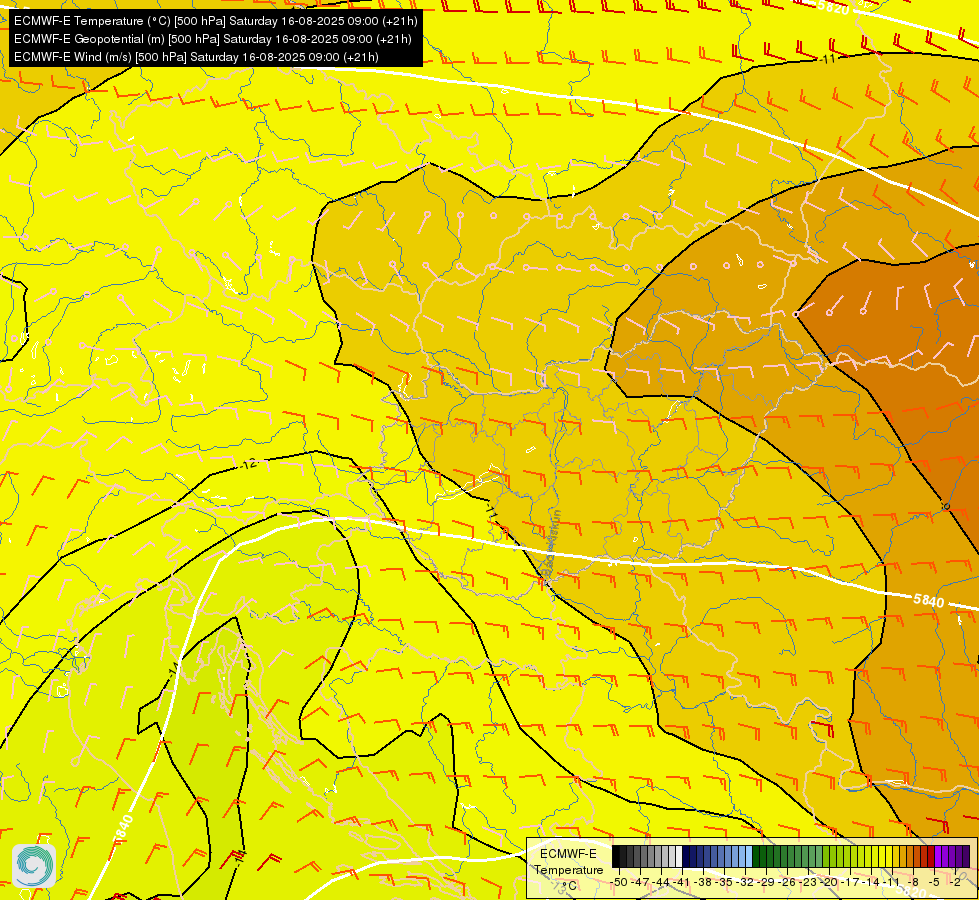The height and width of the screenshot is (900, 979).
Task: Click the black swatch at the legend's -50 end
Action: tap(616, 856)
